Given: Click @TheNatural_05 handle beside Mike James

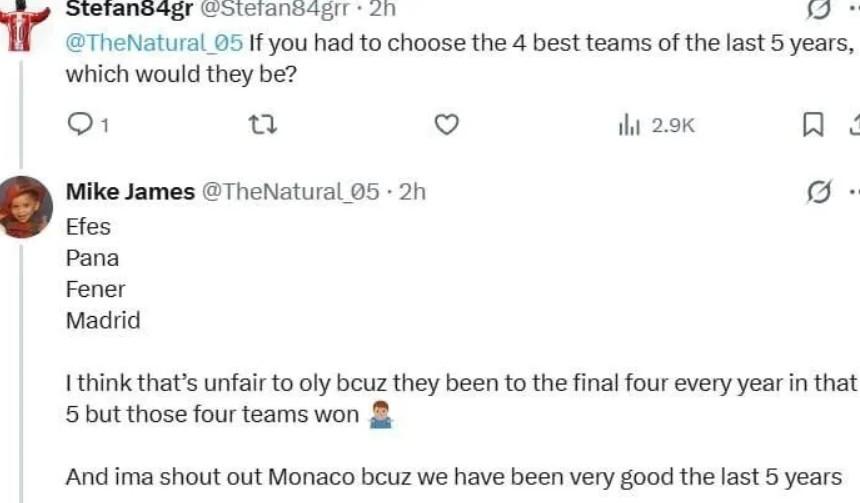Looking at the screenshot, I should [291, 191].
